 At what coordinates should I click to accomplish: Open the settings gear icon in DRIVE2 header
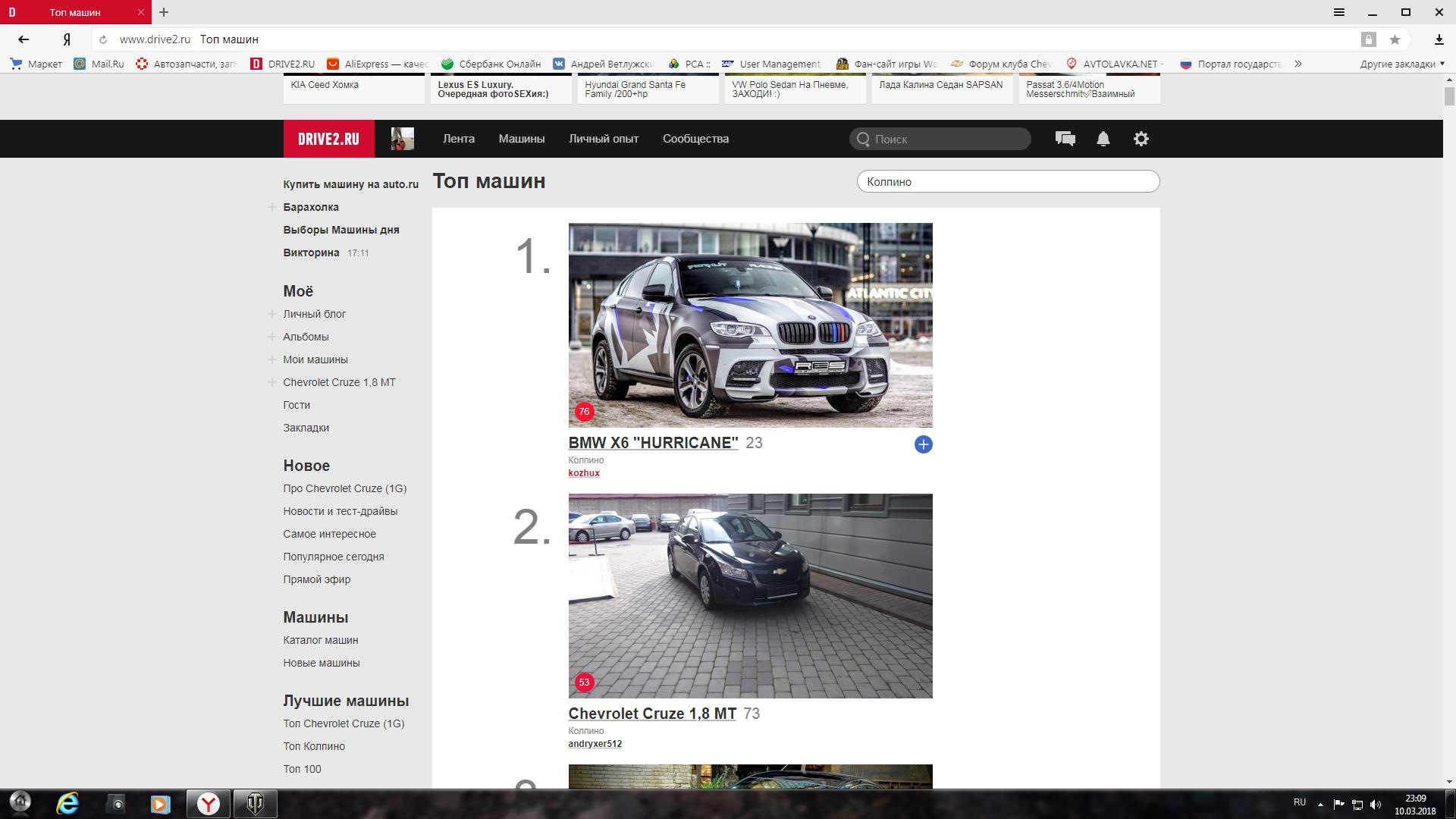pos(1141,139)
